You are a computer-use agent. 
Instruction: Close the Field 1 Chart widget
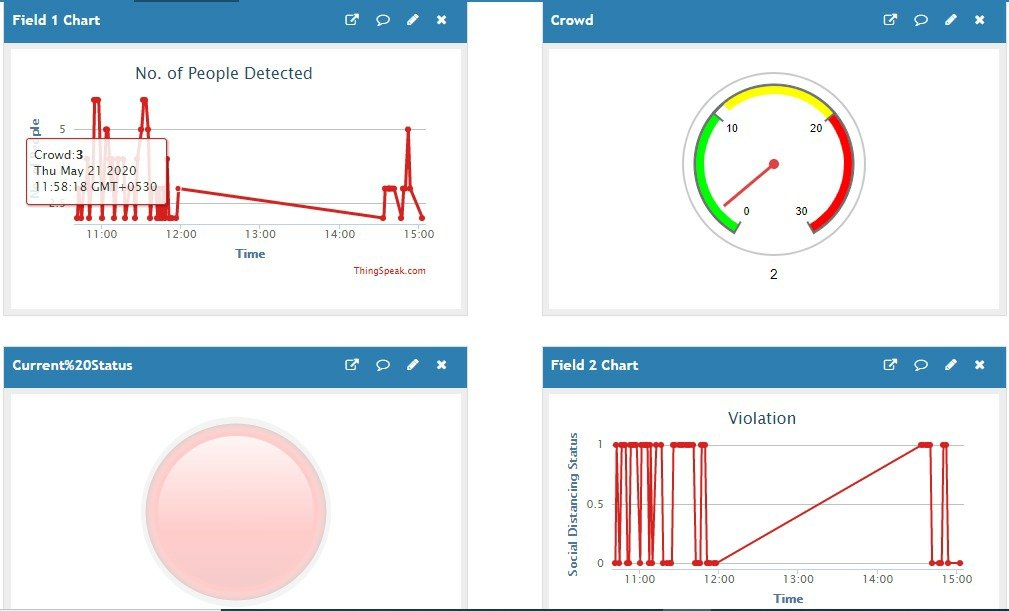[x=441, y=19]
